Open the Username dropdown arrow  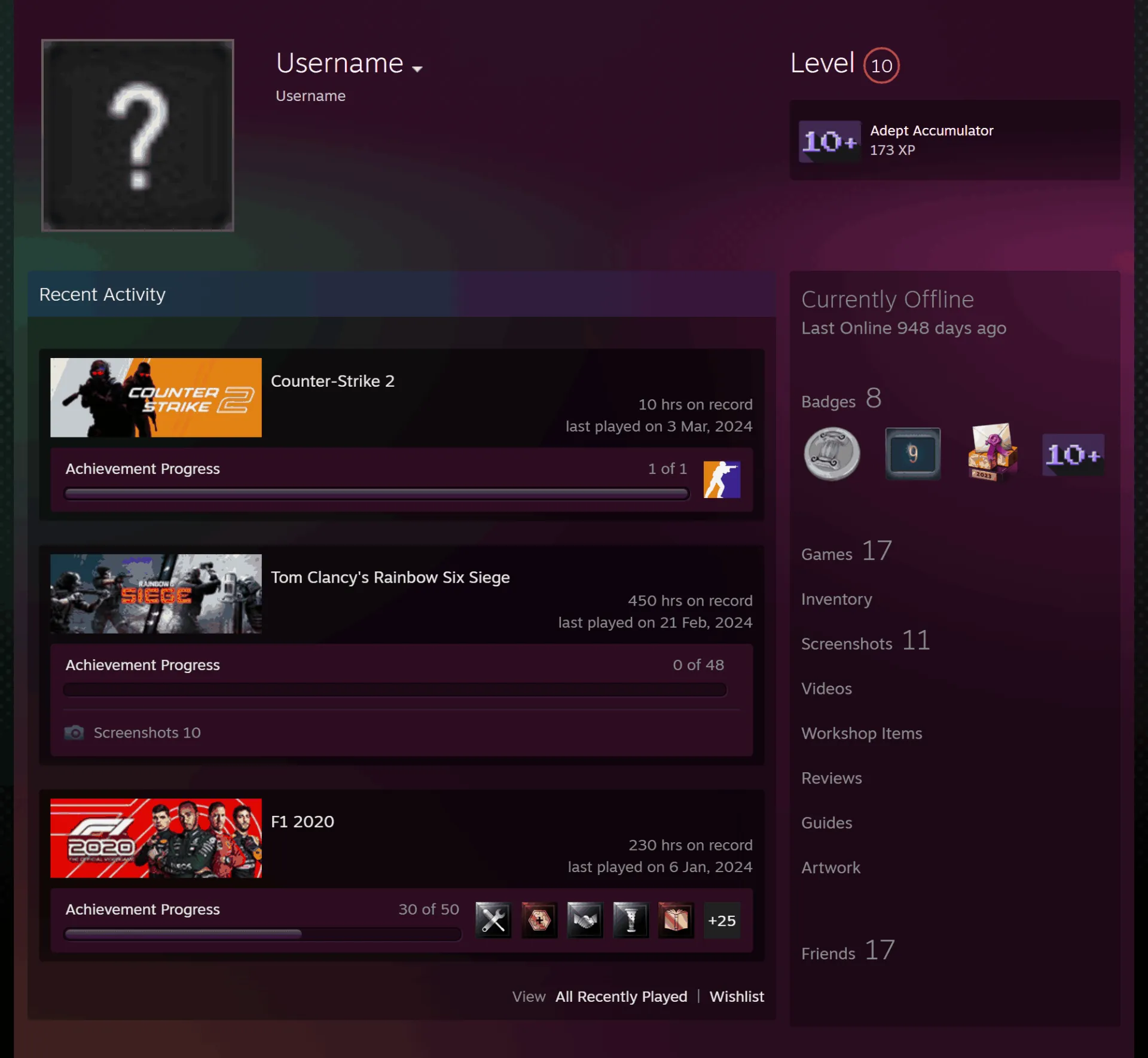pos(417,69)
